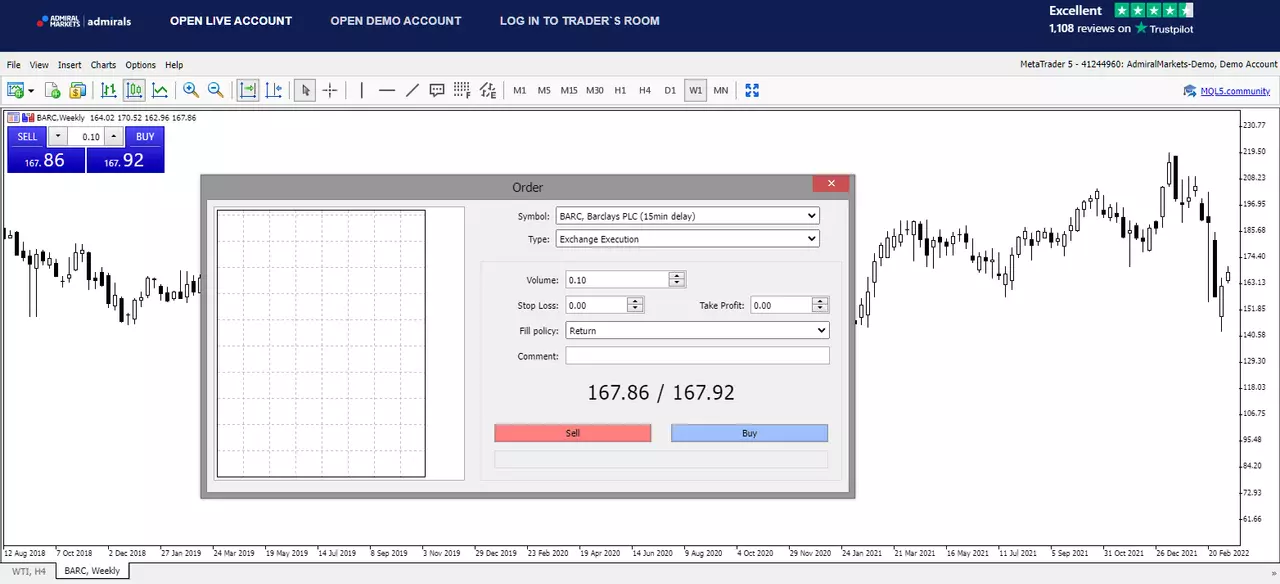Toggle fullscreen chart mode

pyautogui.click(x=752, y=90)
